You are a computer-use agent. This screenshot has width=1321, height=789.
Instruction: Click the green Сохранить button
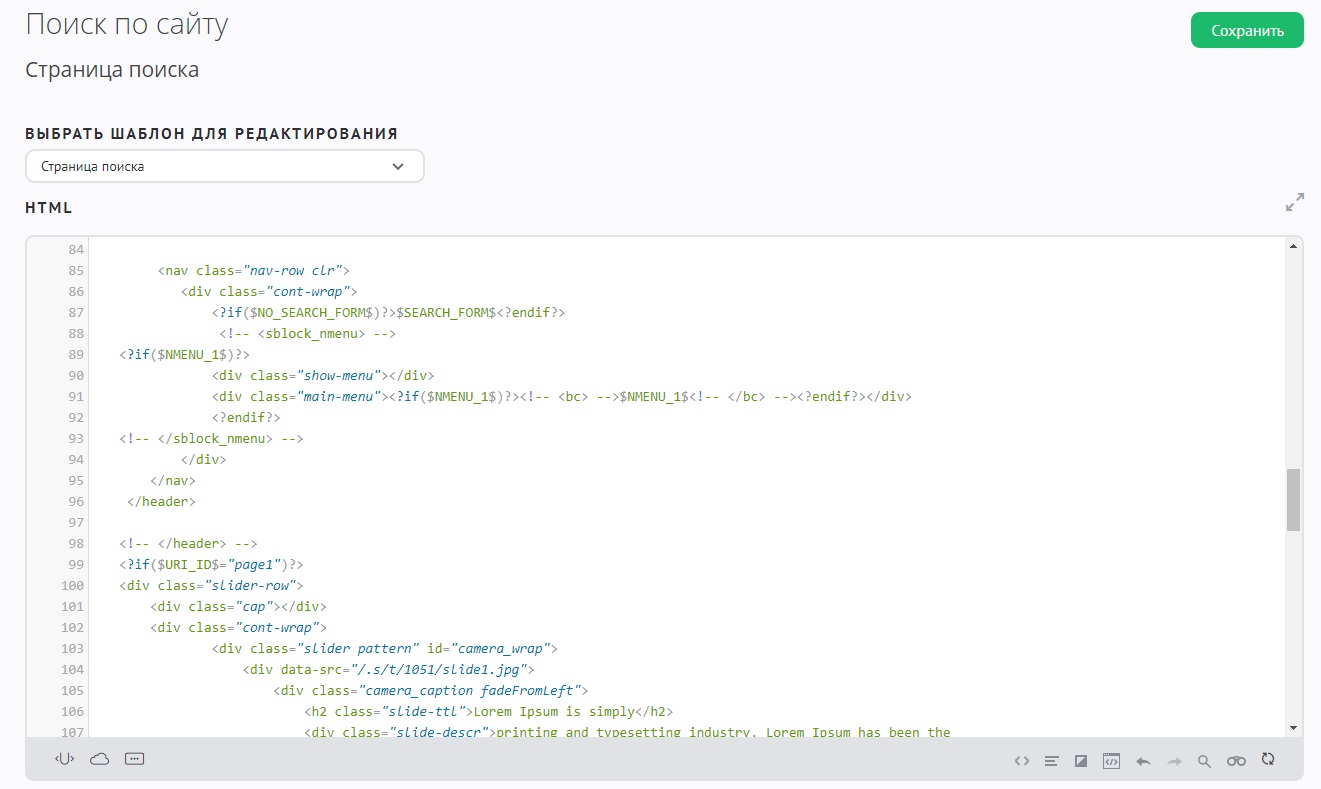[1247, 30]
